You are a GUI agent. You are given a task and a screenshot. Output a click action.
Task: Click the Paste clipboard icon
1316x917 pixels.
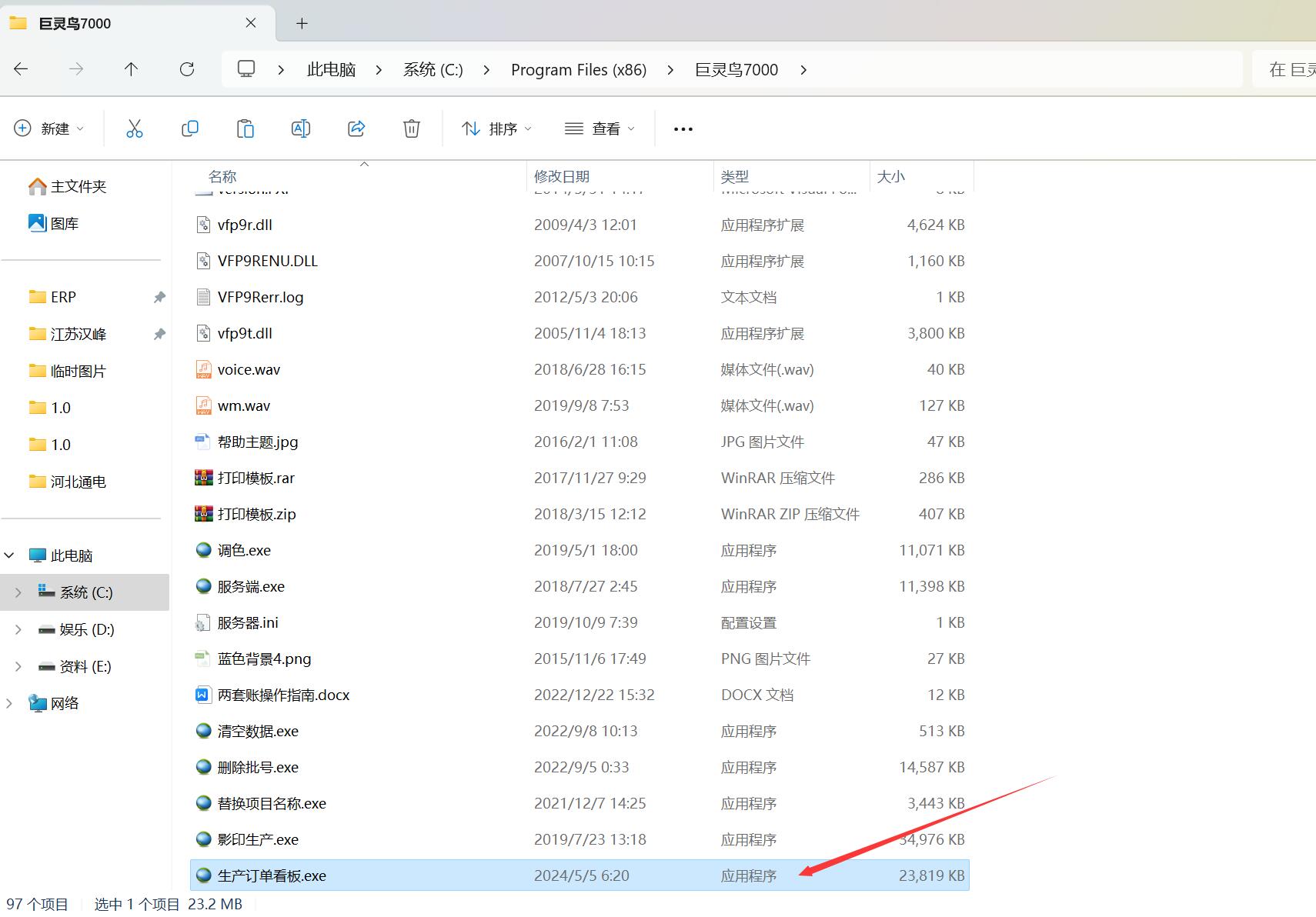click(245, 128)
